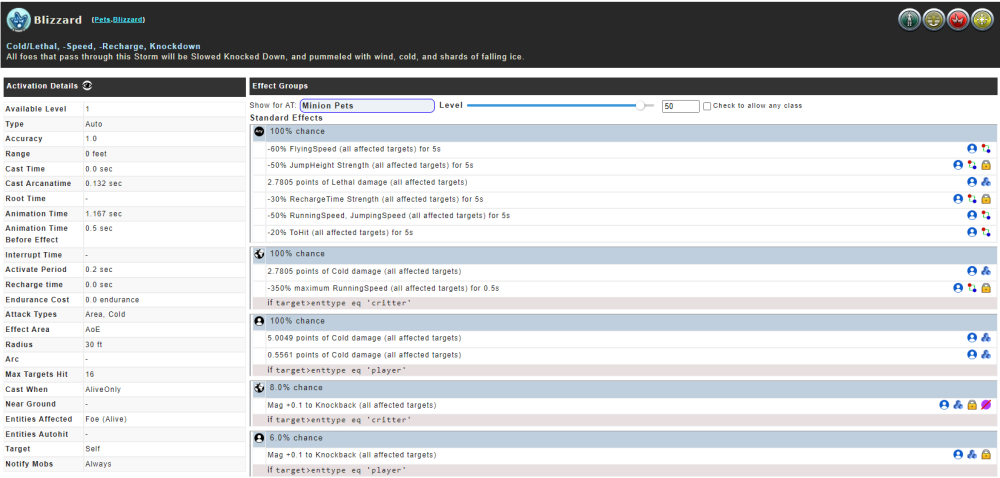Click the refresh icon beside Activation Details
This screenshot has height=478, width=1000.
pos(87,87)
